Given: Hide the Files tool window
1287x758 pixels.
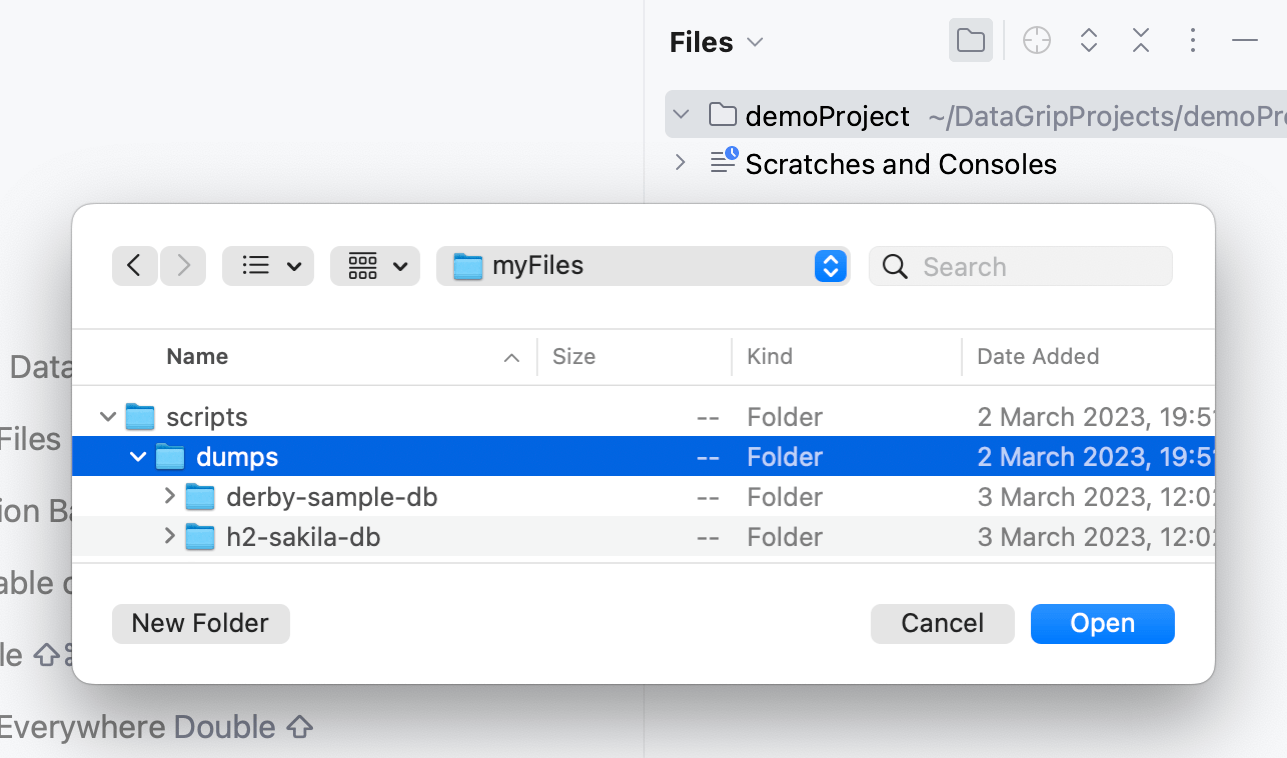Looking at the screenshot, I should 1245,40.
